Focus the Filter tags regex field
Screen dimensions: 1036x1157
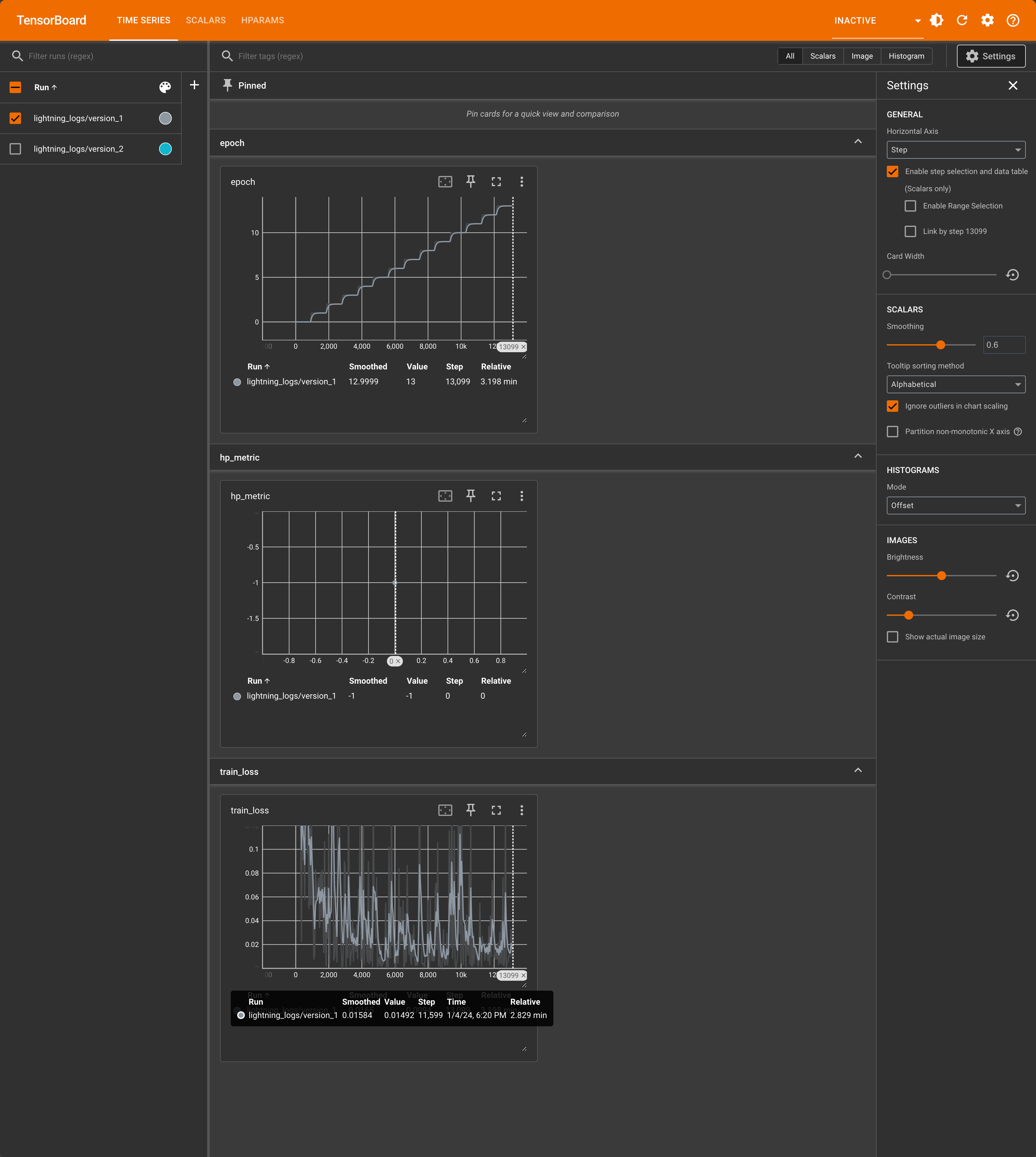click(270, 56)
